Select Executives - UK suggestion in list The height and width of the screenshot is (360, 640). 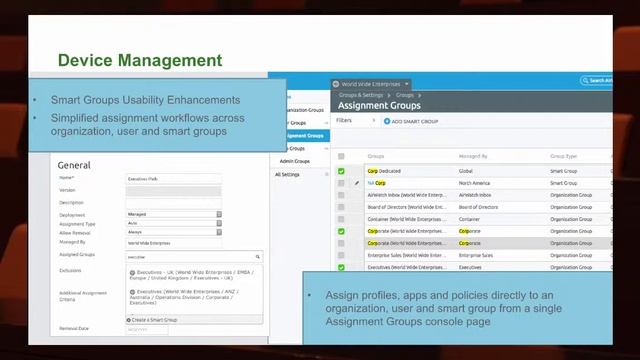click(193, 275)
